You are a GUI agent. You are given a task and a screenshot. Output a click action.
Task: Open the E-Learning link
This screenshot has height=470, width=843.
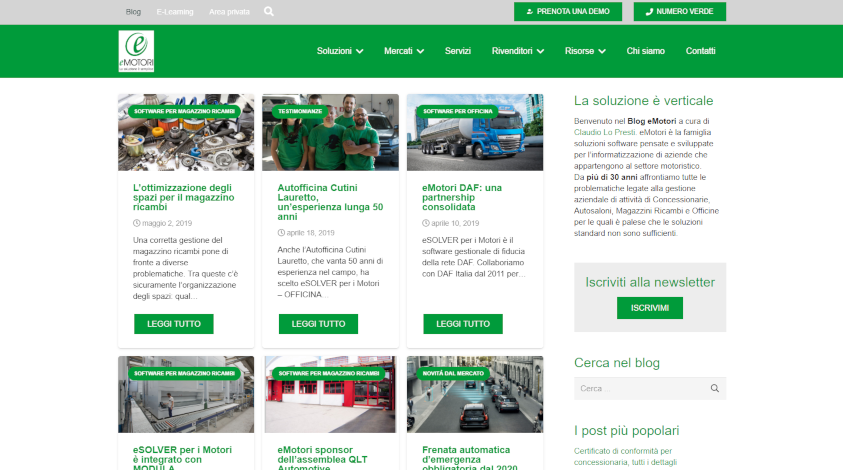(175, 12)
